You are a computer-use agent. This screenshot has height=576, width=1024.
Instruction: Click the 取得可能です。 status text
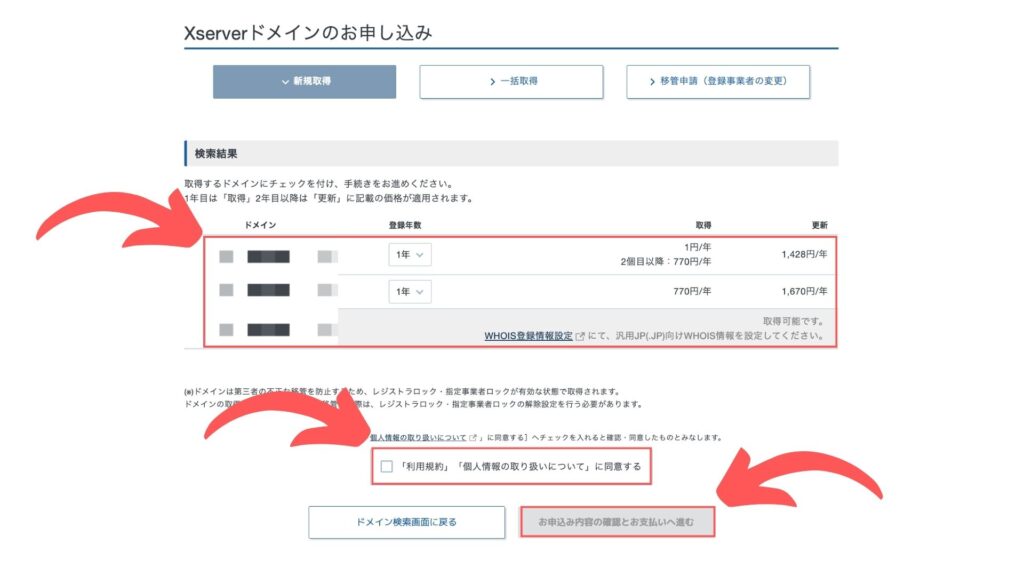[793, 321]
